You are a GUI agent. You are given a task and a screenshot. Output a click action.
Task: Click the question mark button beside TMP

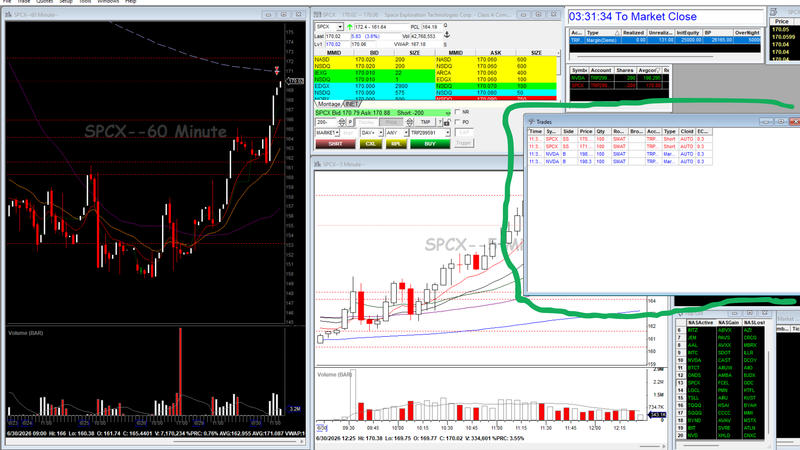440,122
